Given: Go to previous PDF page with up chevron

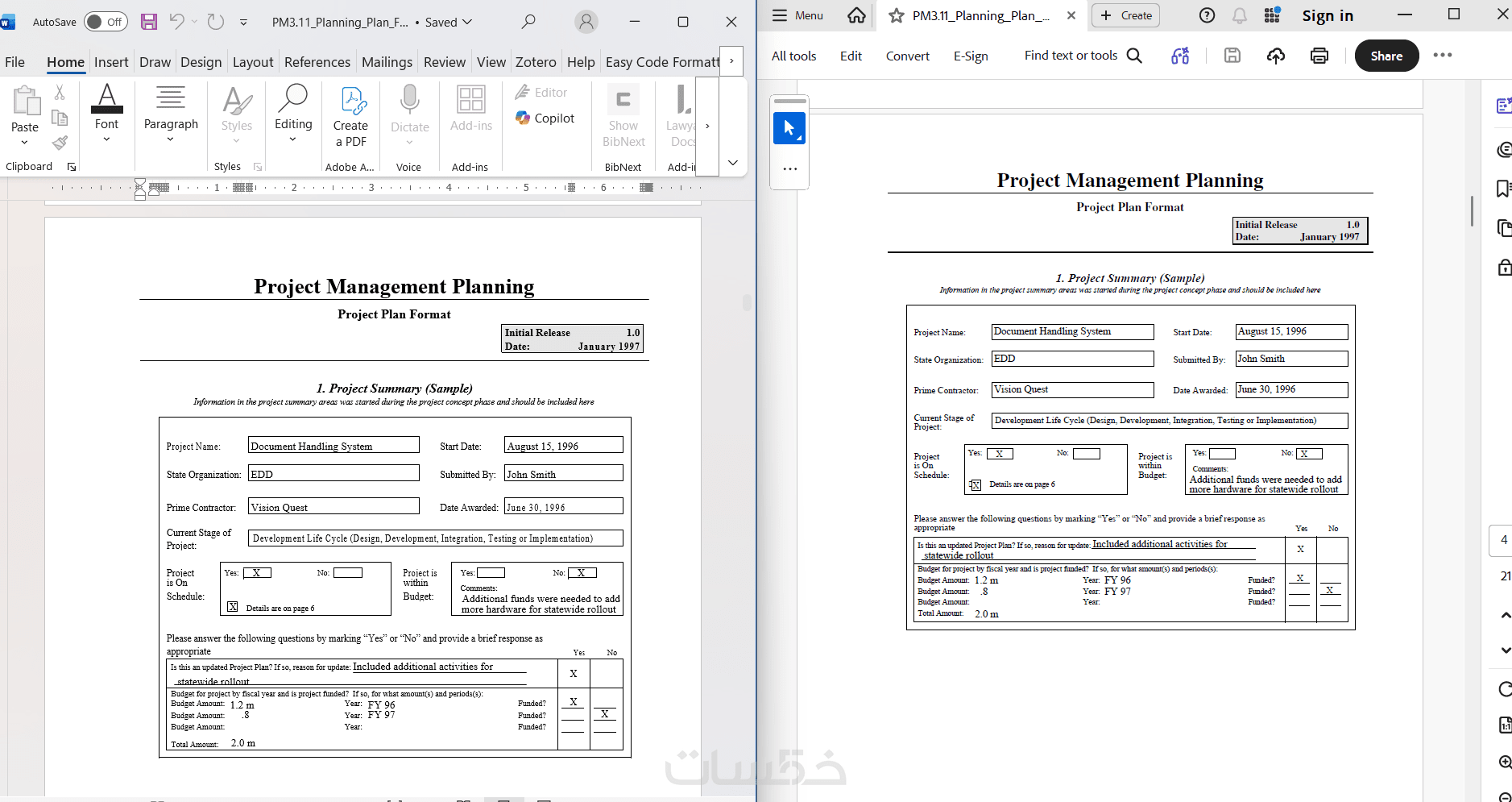Looking at the screenshot, I should (1506, 615).
